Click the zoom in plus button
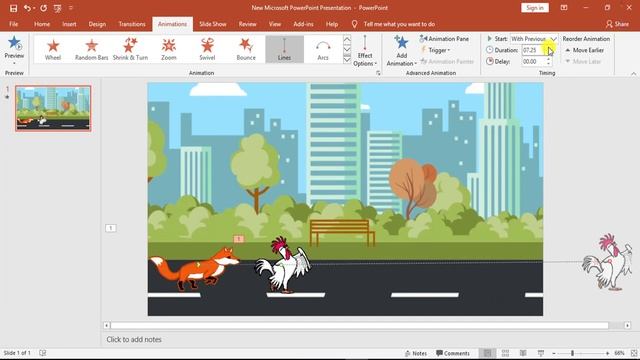640x360 pixels. coord(607,353)
